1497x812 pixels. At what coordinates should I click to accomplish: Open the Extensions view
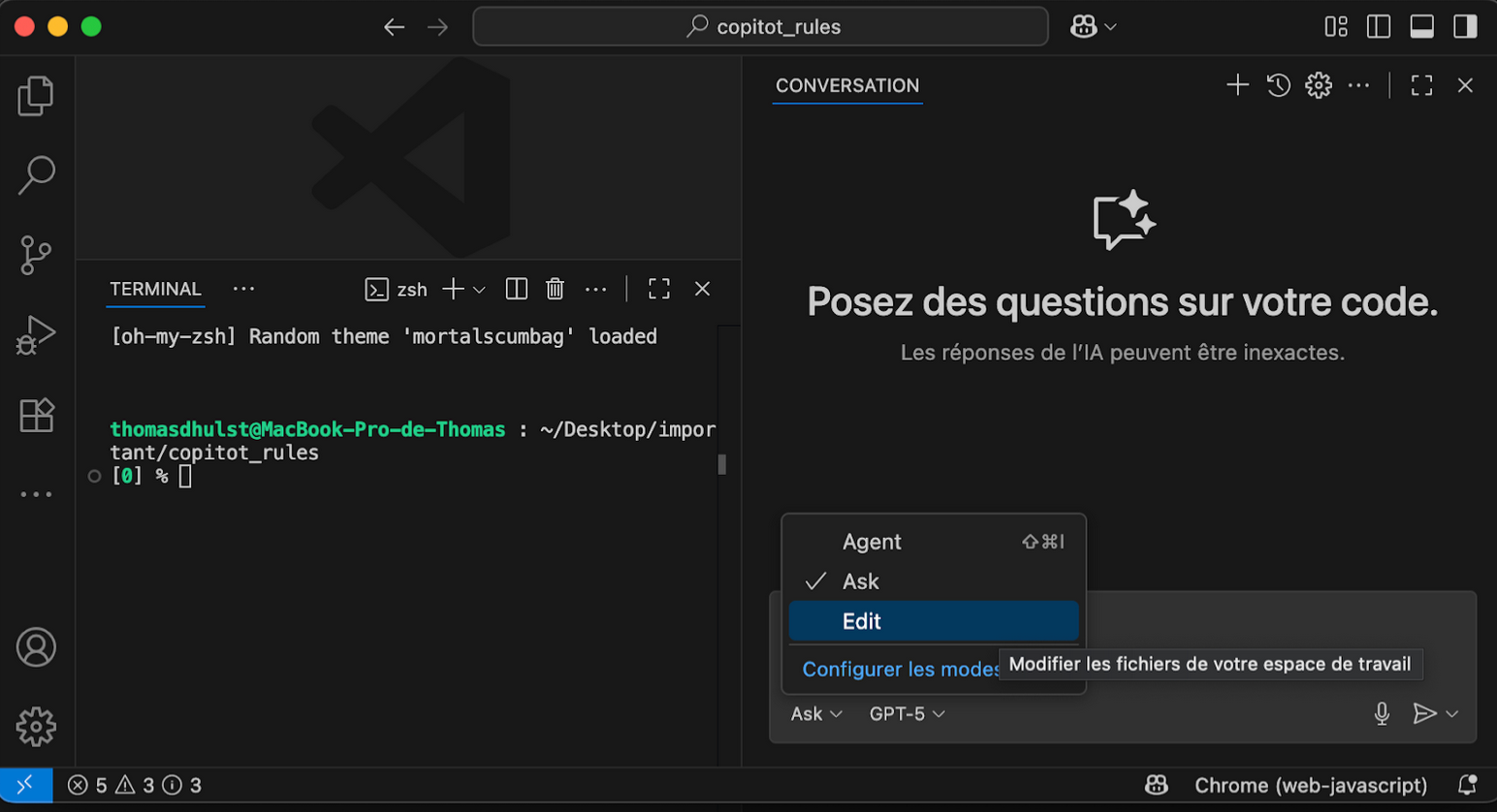pos(36,415)
